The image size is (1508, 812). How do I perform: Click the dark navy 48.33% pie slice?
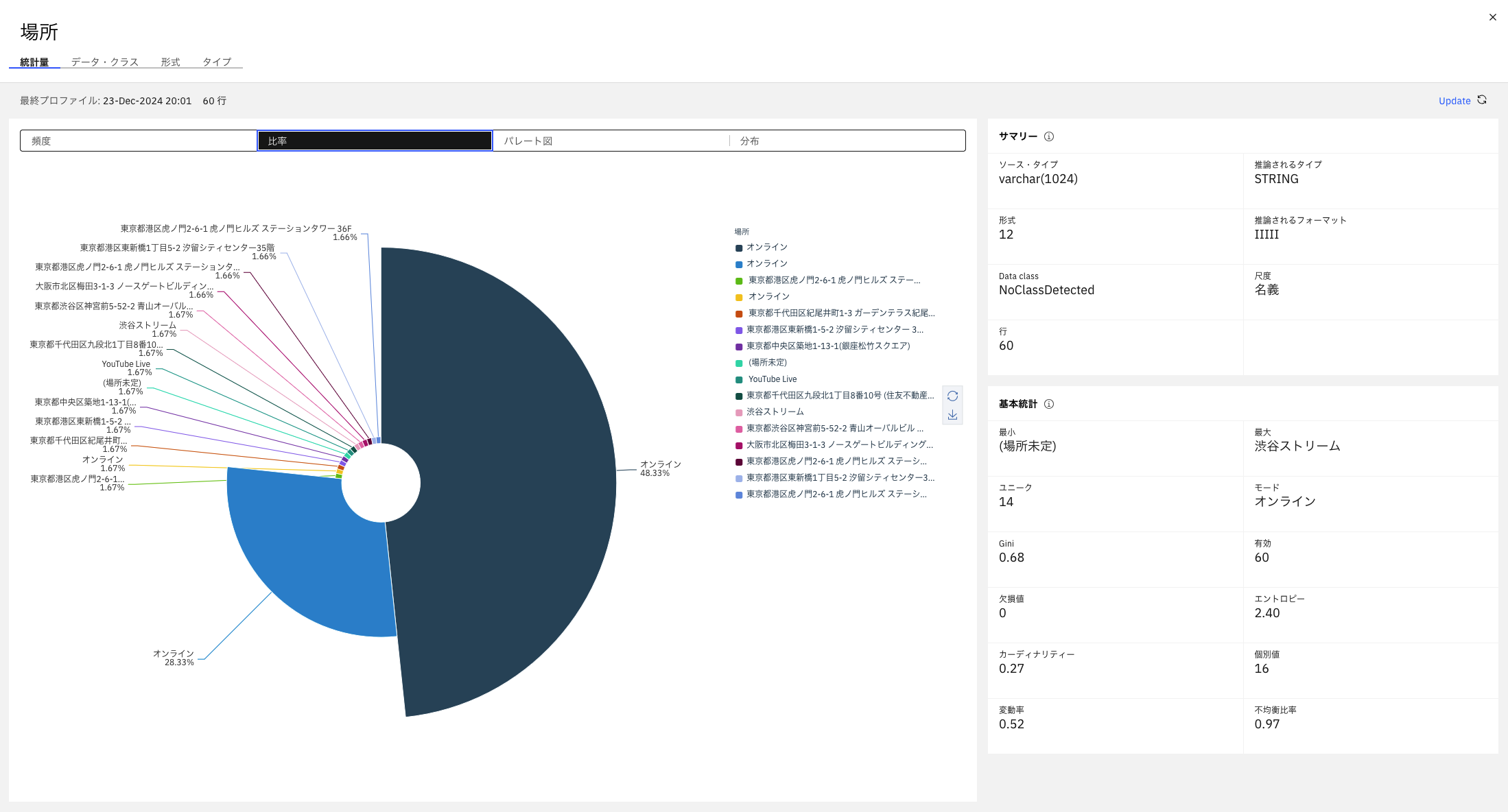click(x=508, y=480)
